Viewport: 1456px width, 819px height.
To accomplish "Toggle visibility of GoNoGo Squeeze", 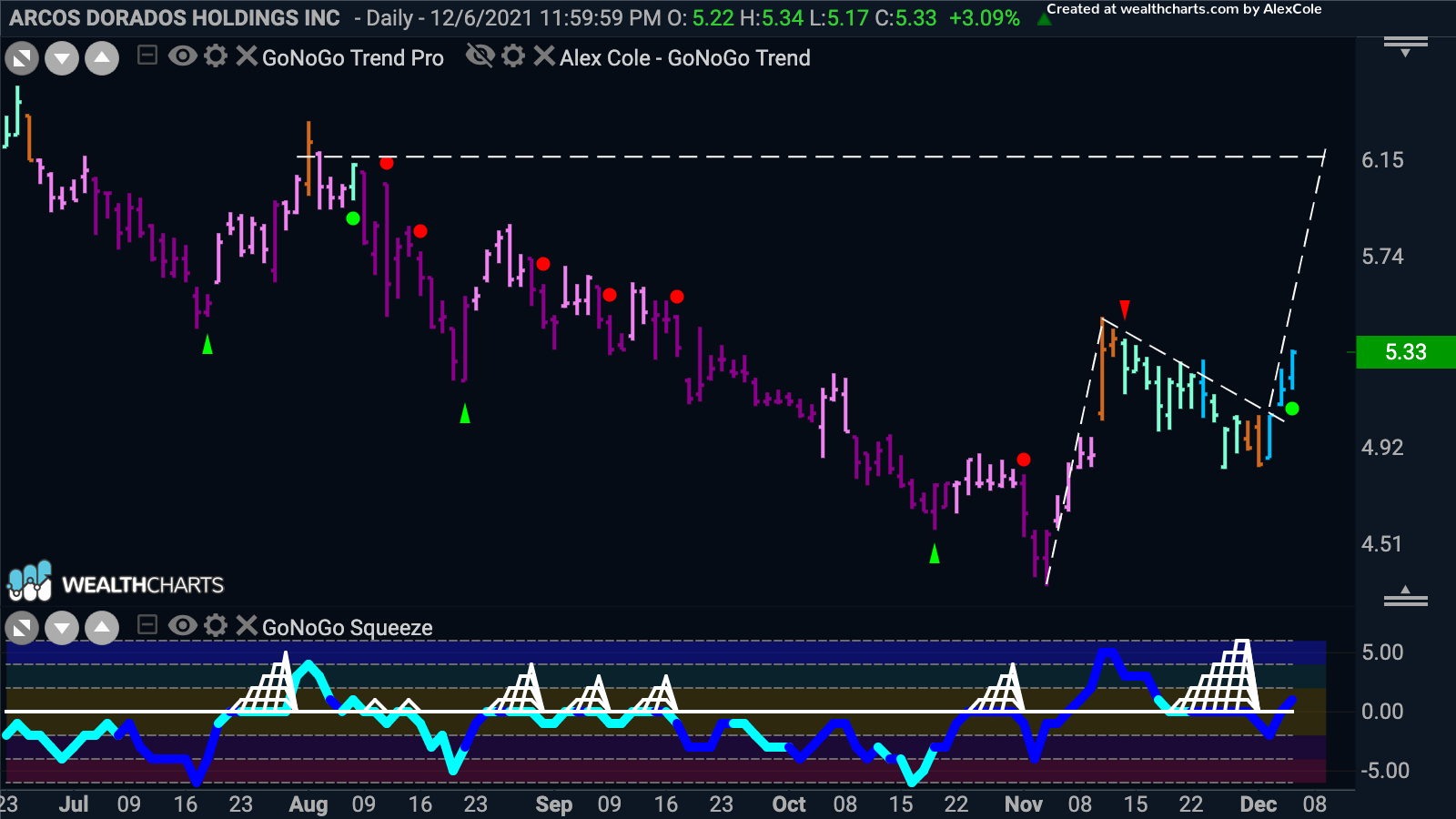I will tap(182, 625).
